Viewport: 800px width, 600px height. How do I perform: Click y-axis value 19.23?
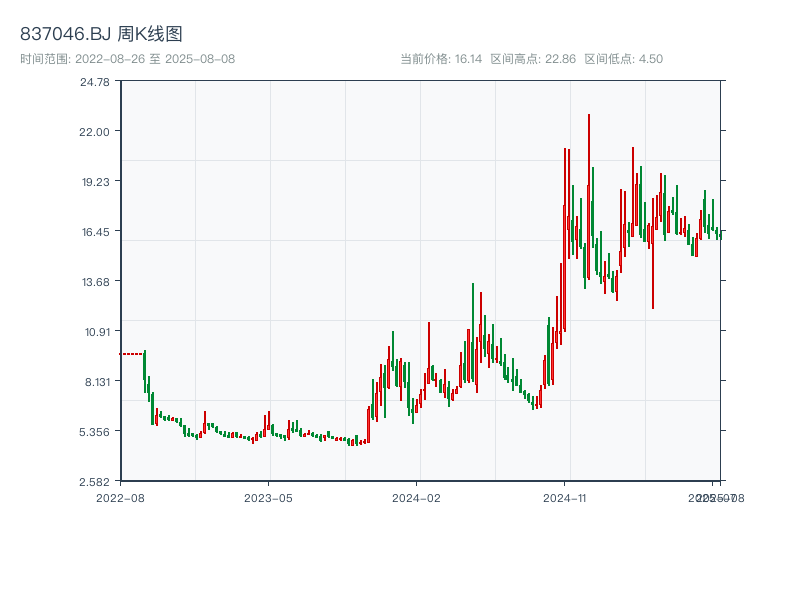point(96,182)
